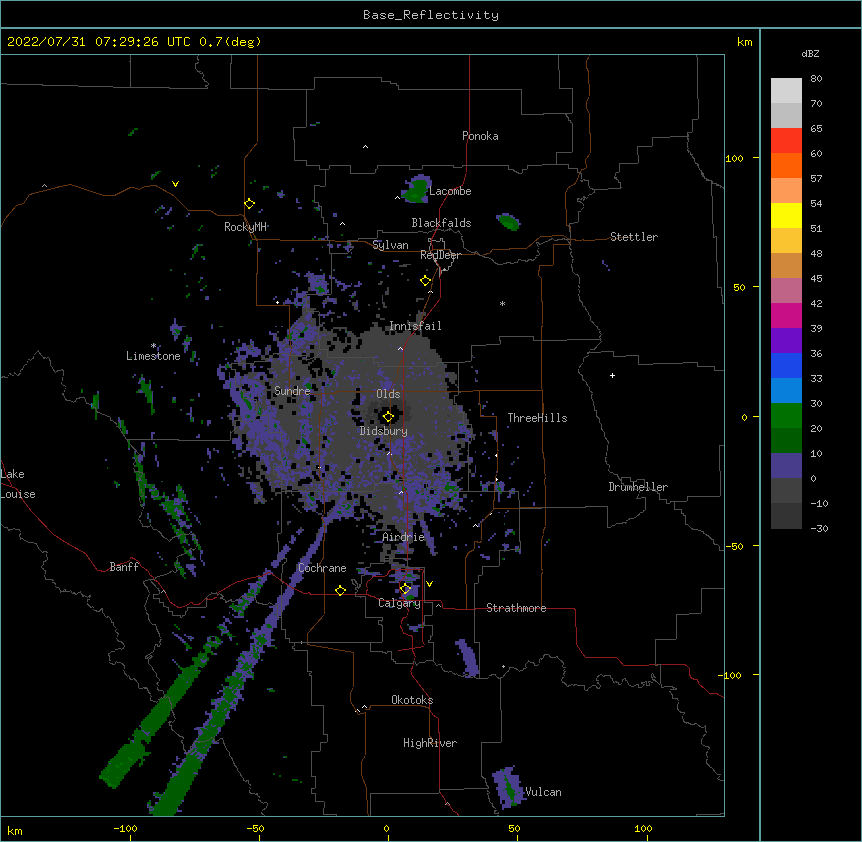Click the white asterisk east of Innisfail

pyautogui.click(x=502, y=304)
